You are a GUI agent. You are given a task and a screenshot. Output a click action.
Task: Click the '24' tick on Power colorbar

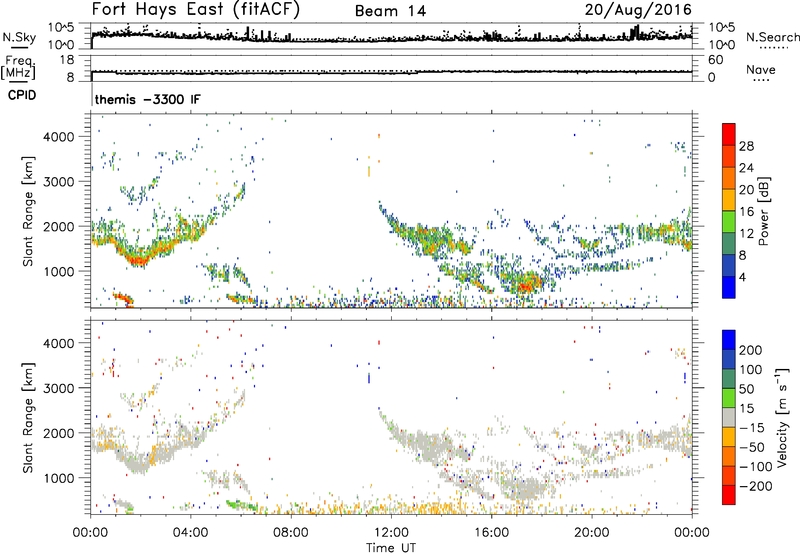tap(746, 168)
